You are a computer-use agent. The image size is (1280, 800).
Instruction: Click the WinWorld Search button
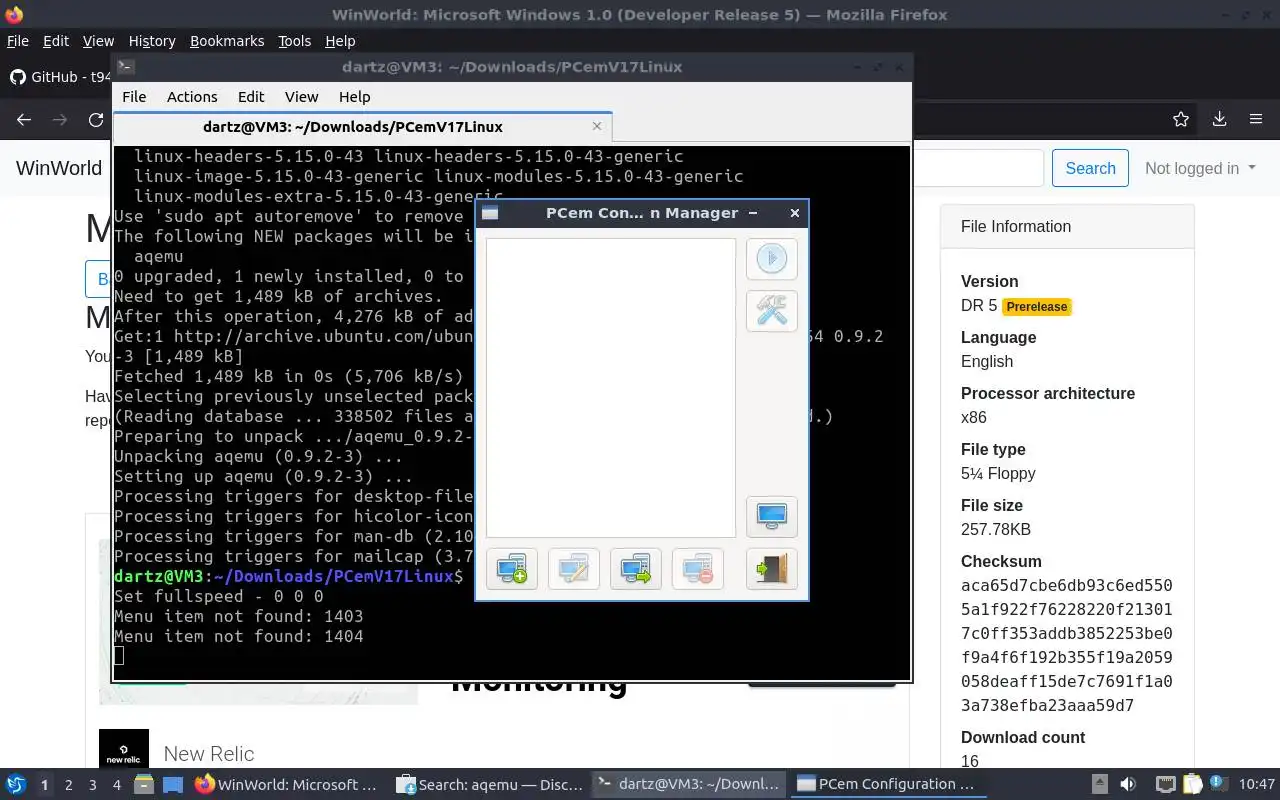1090,168
